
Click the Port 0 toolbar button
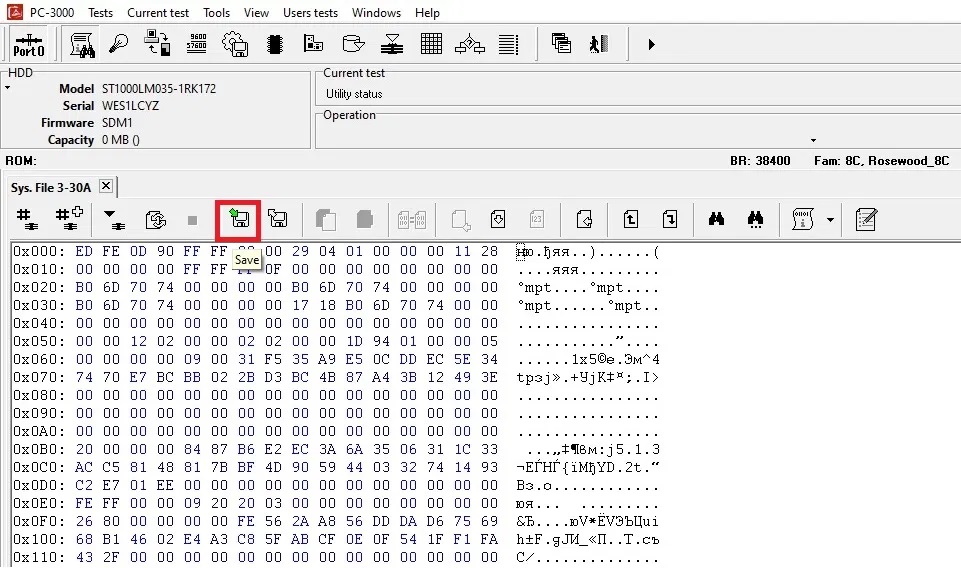[29, 44]
